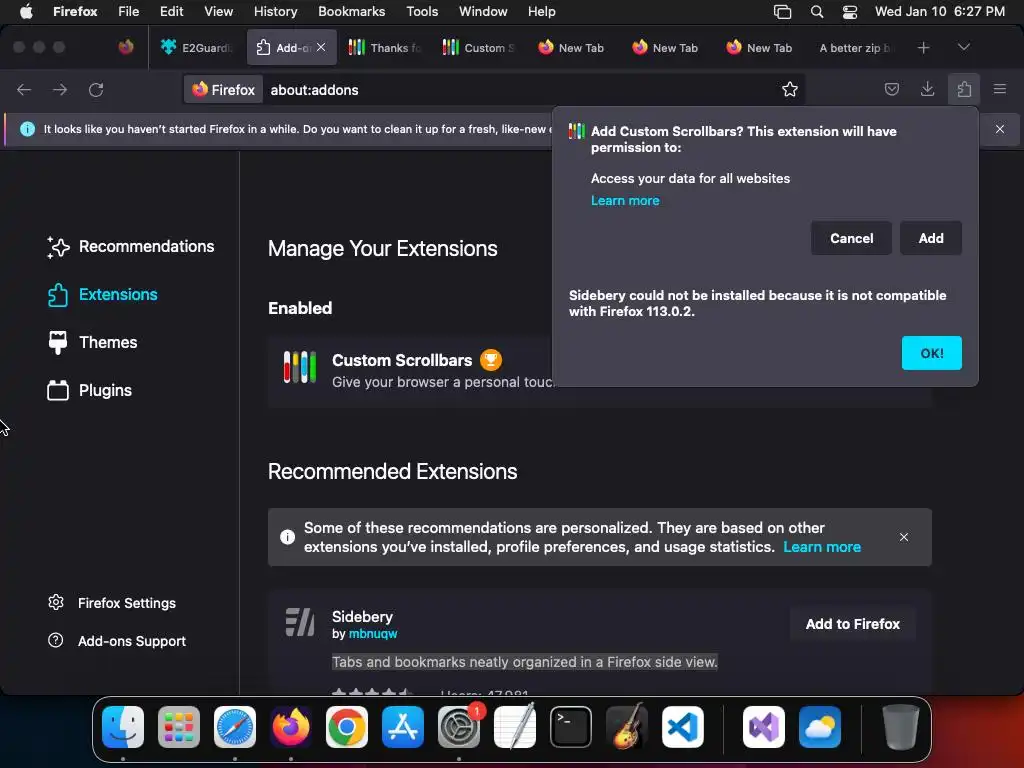The height and width of the screenshot is (768, 1024).
Task: Click Firefox in the Dock
Action: click(291, 727)
